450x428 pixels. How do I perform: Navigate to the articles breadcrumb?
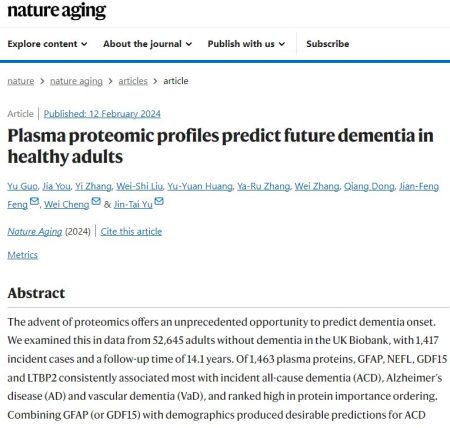[133, 81]
